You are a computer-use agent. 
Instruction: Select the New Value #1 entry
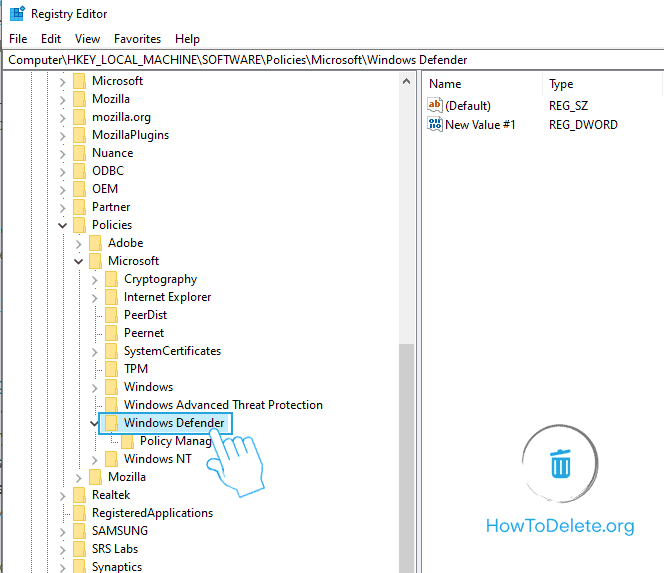click(x=480, y=125)
